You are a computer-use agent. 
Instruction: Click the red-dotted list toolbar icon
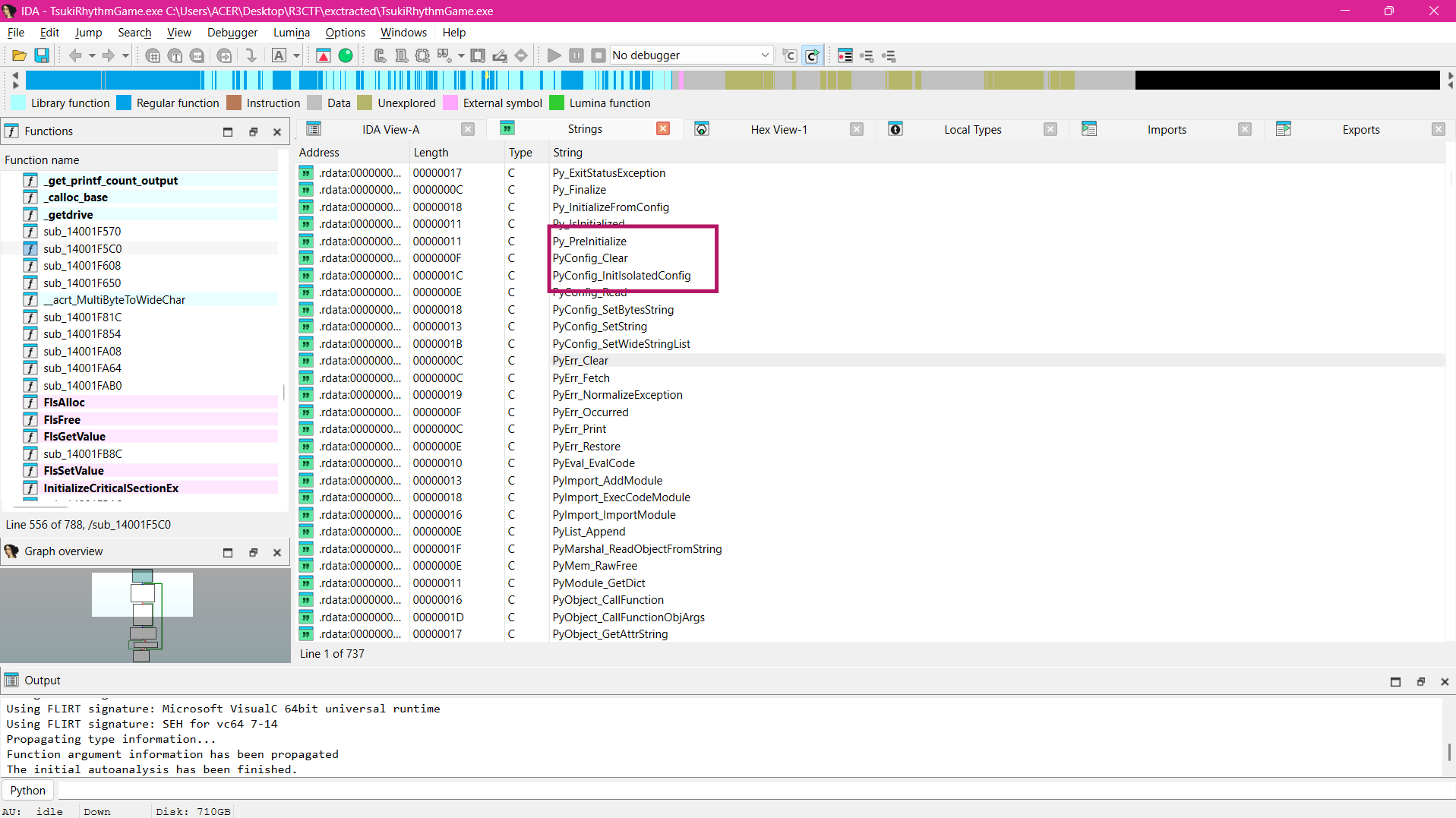pos(845,55)
